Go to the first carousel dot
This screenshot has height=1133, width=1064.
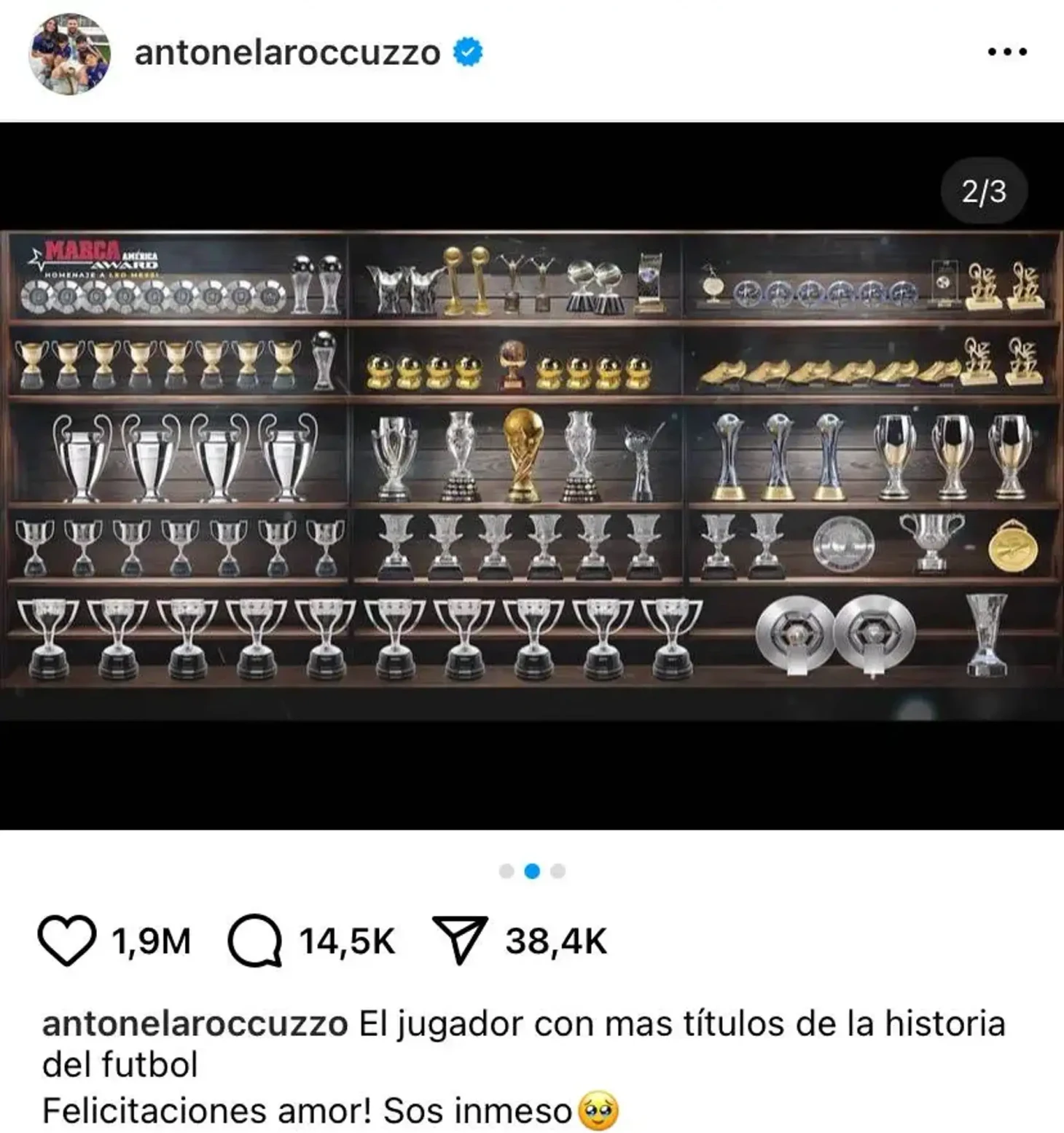click(506, 871)
